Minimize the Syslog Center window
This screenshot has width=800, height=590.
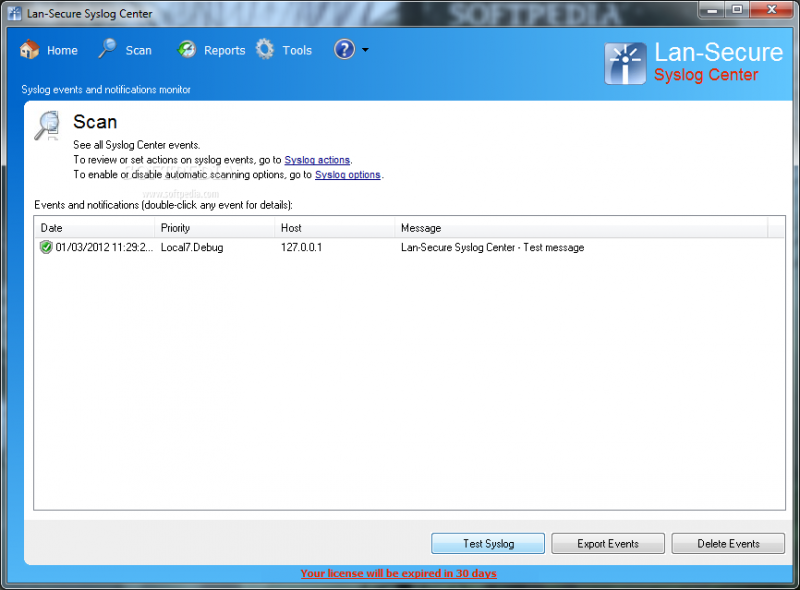pos(712,10)
